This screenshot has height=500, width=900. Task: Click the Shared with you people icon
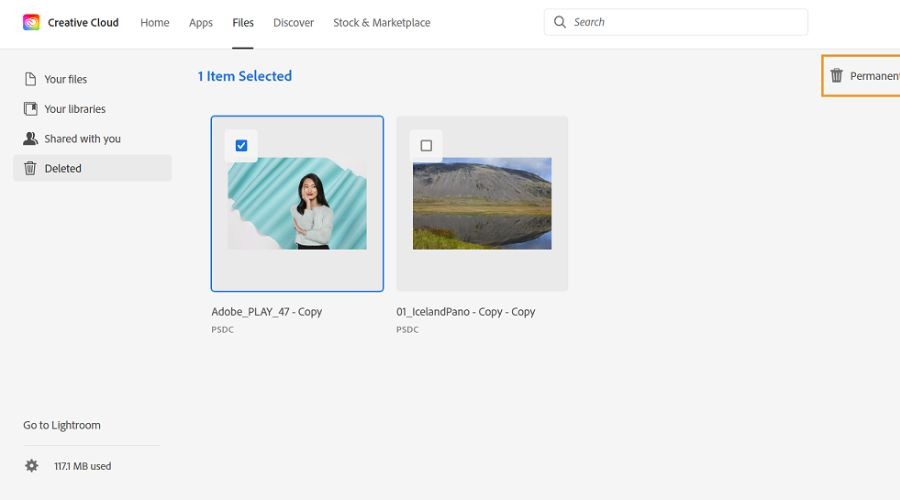point(30,138)
